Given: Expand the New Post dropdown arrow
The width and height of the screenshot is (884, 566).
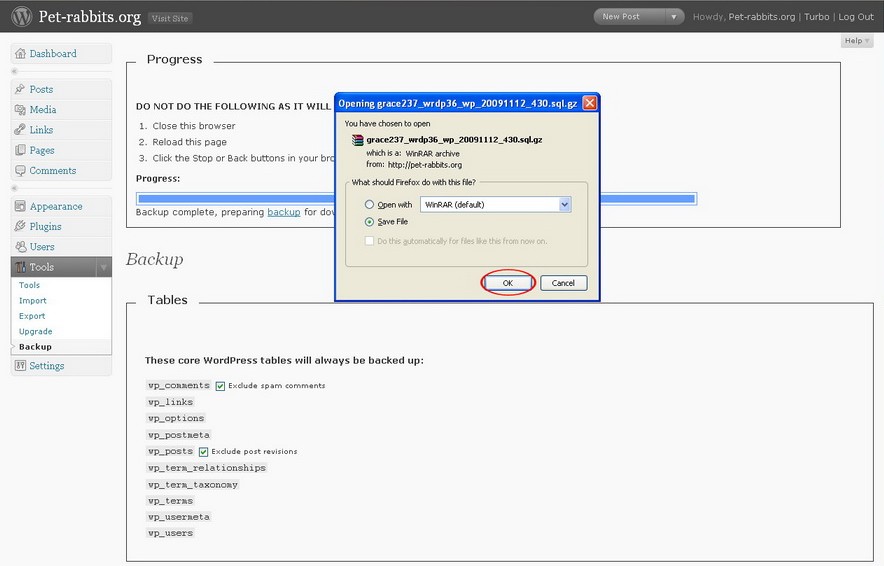Looking at the screenshot, I should tap(673, 17).
